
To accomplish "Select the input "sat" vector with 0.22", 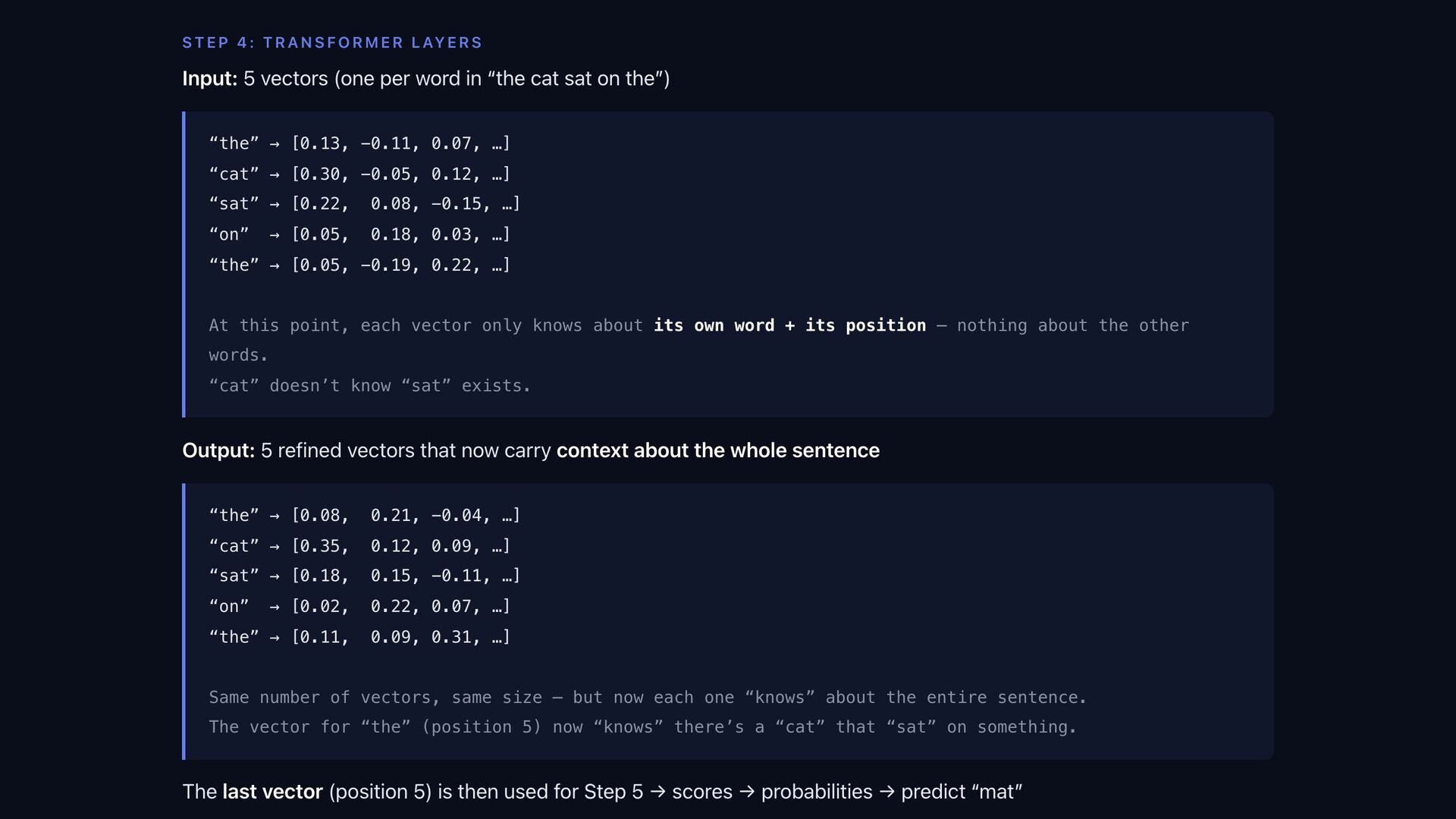I will click(364, 204).
